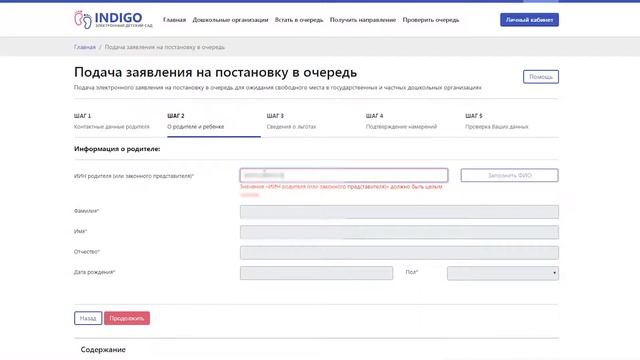
Task: Open Личный кабинет
Action: coord(529,20)
